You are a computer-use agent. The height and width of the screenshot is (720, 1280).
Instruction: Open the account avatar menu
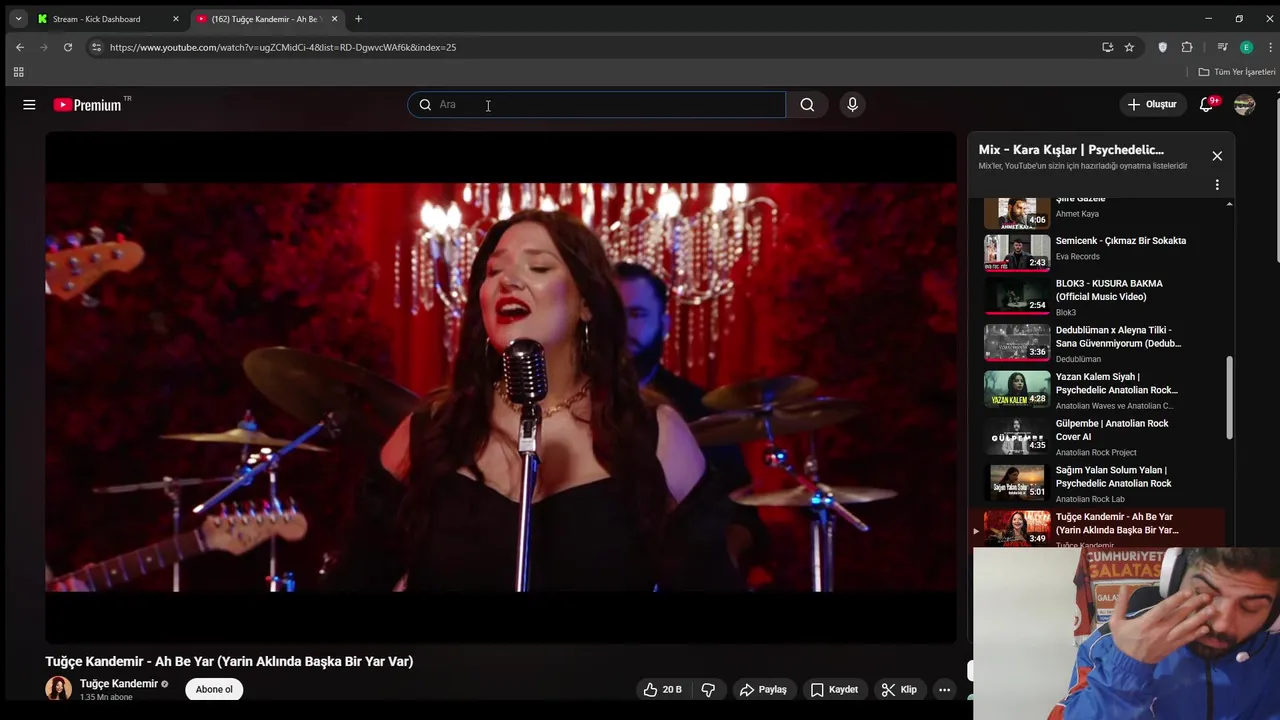click(1244, 104)
